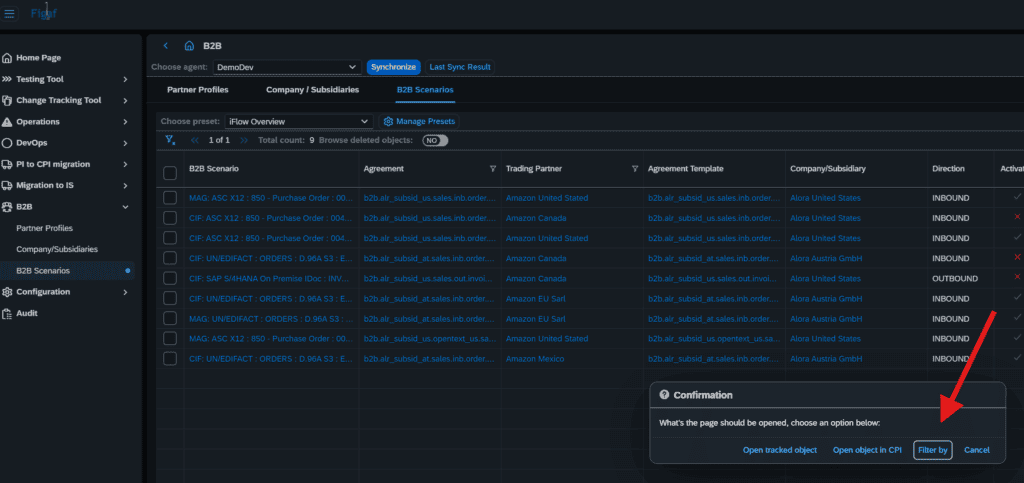Open the Alora United States link in first row
This screenshot has width=1024, height=483.
pos(825,198)
